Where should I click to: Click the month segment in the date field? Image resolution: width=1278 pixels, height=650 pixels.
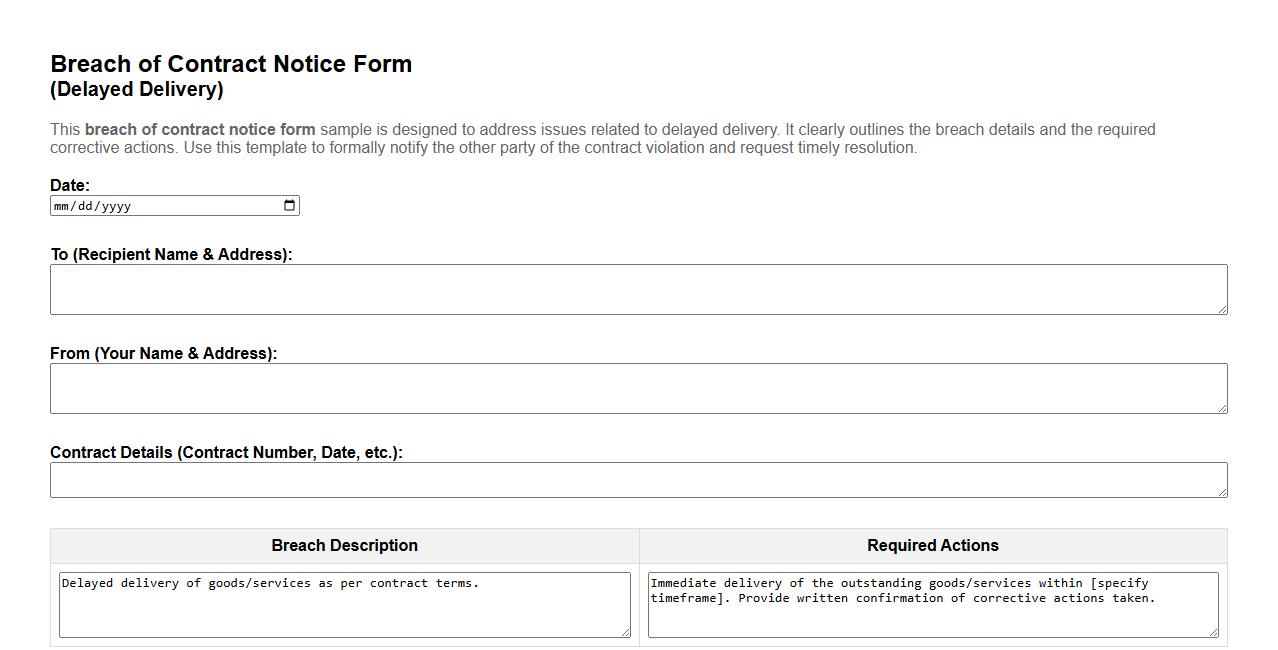point(63,206)
